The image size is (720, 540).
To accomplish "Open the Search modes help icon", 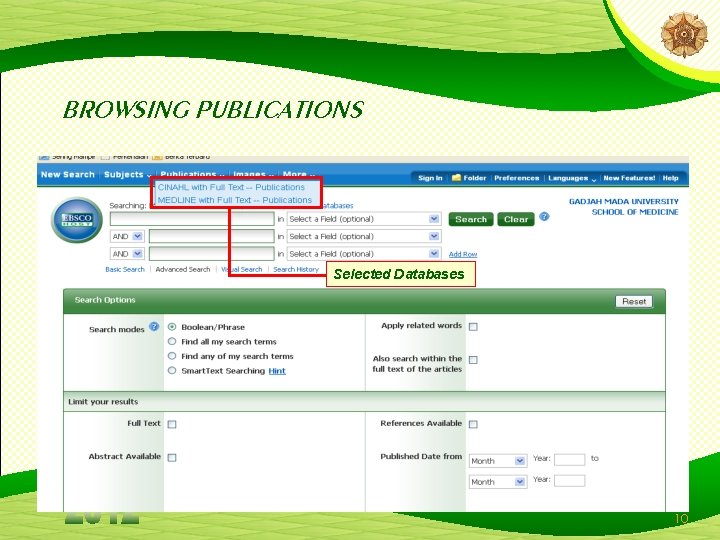I will coord(154,326).
